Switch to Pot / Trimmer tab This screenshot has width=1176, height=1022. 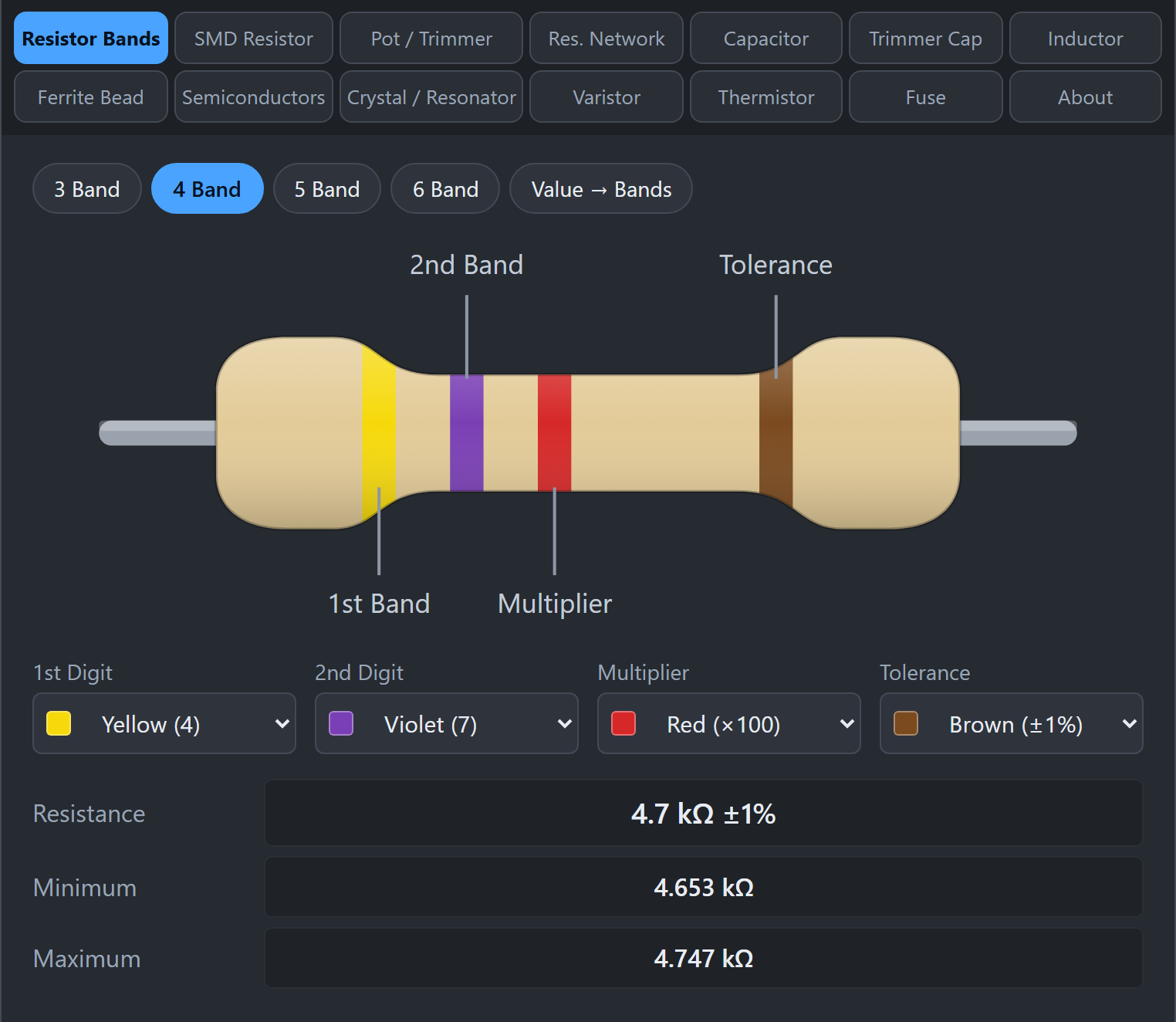431,38
